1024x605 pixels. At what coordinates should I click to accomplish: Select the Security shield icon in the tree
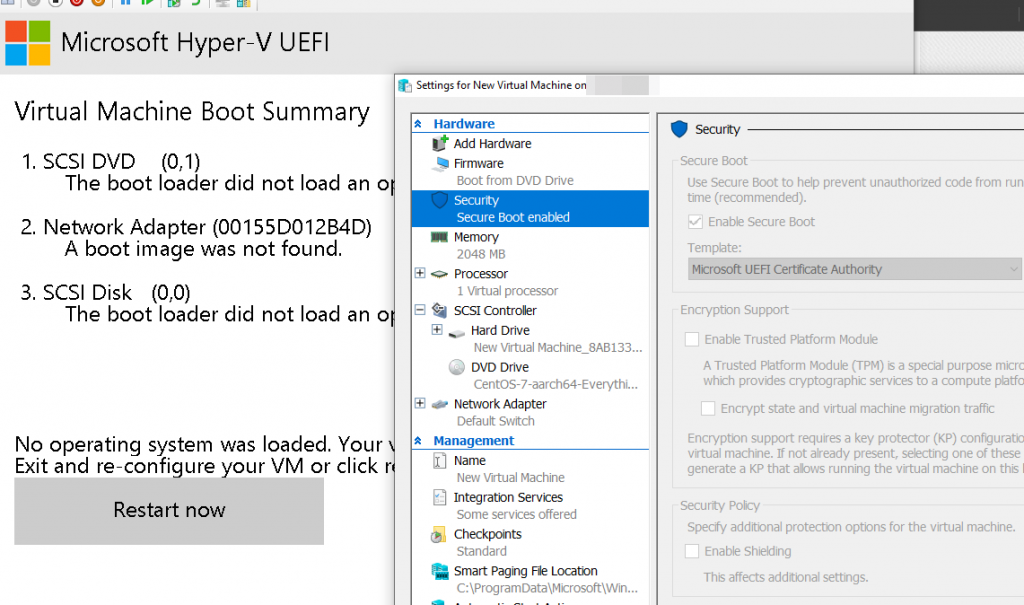[x=440, y=200]
